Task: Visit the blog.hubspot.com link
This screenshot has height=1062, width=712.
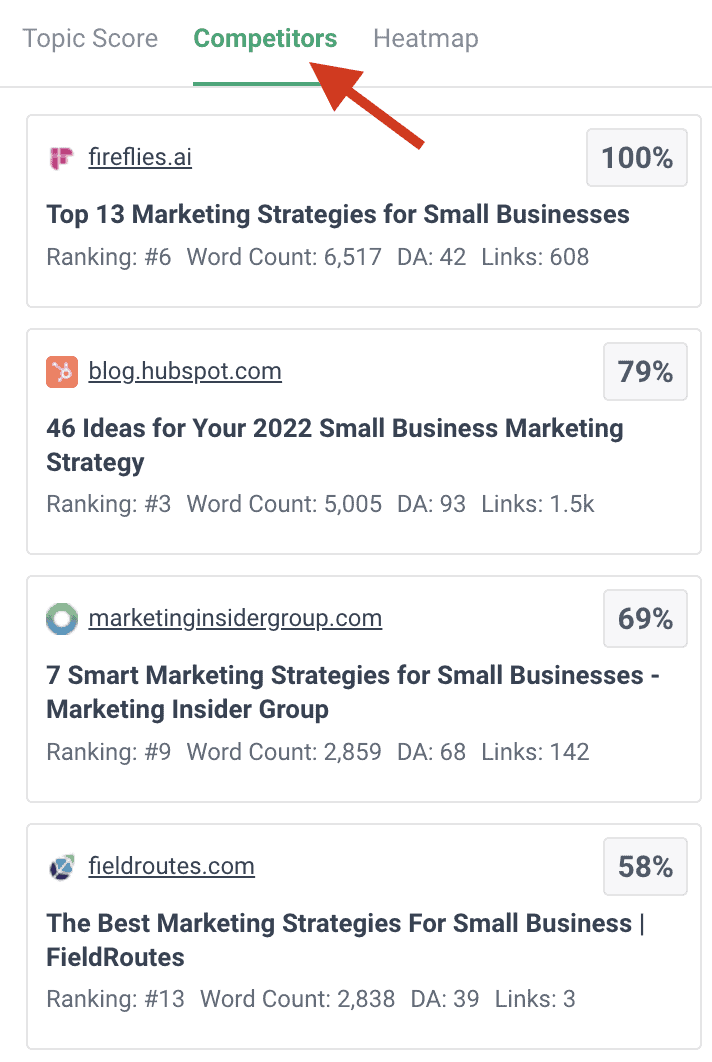Action: [185, 372]
